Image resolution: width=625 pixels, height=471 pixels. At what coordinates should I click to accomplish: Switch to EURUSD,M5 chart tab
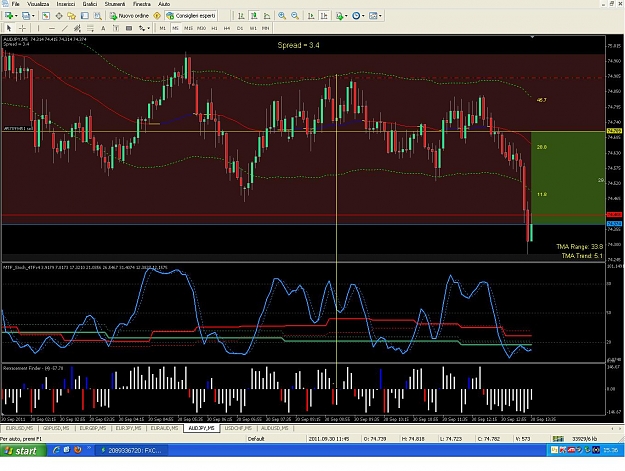pyautogui.click(x=19, y=428)
